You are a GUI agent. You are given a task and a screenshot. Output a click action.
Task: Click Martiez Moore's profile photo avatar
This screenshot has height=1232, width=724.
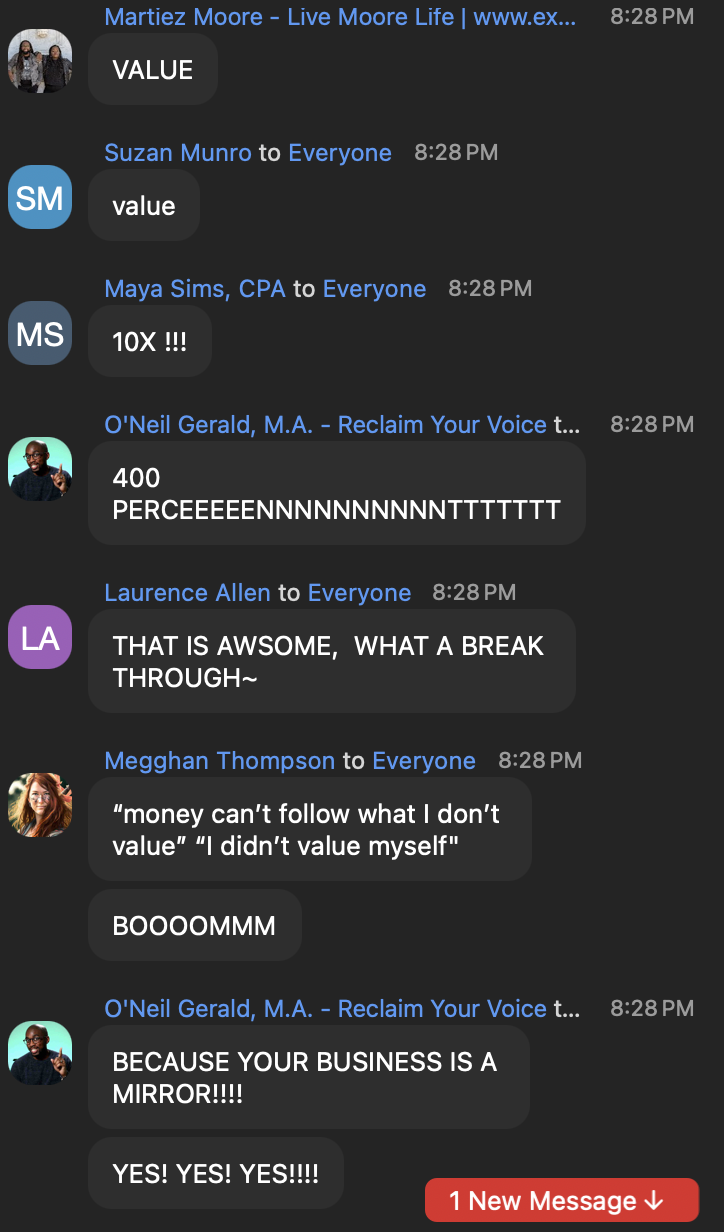(x=40, y=61)
